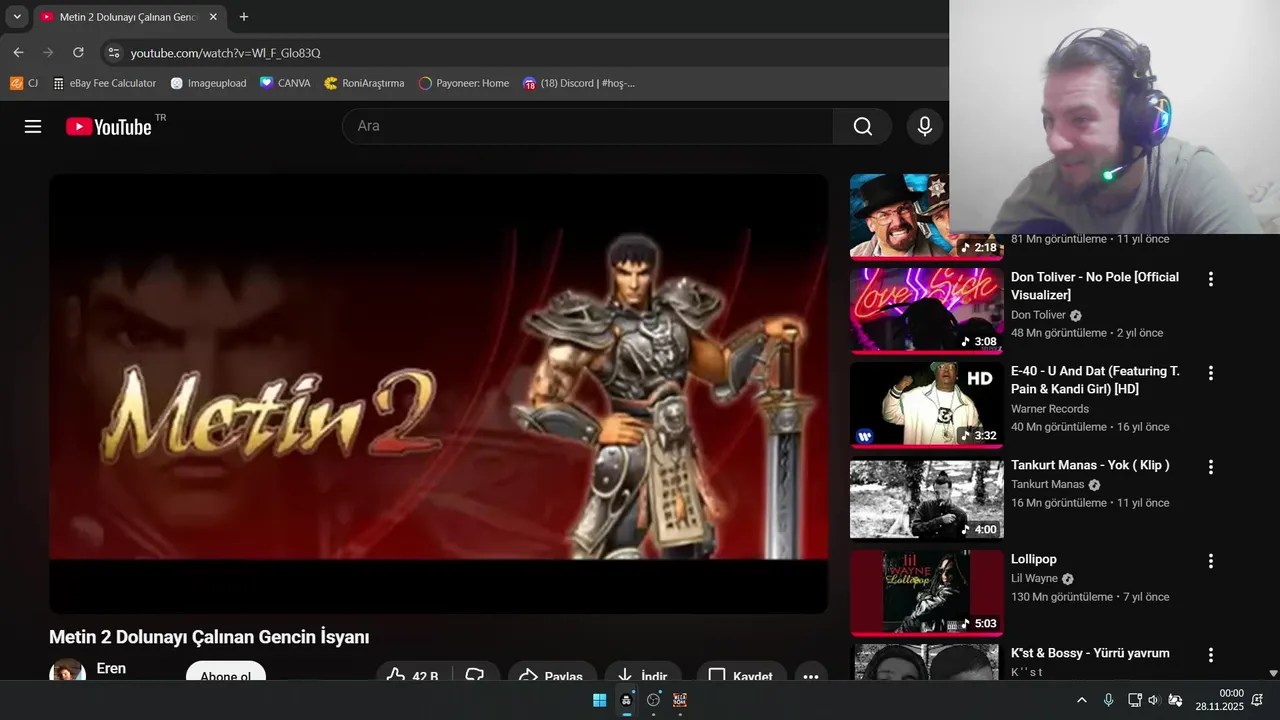Open the Windows Start menu

tap(599, 700)
